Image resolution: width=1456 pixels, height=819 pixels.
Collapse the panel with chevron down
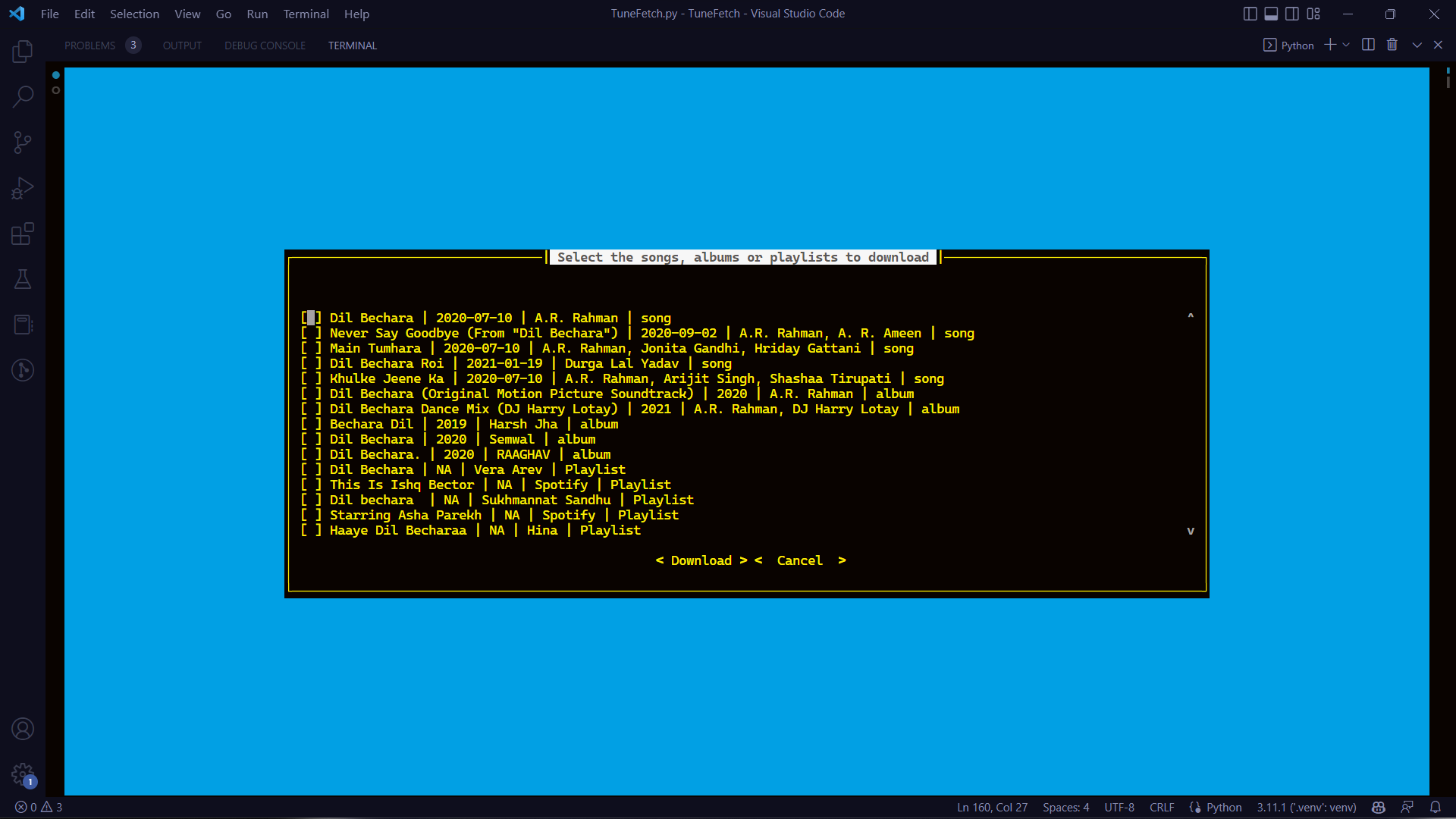point(1416,45)
